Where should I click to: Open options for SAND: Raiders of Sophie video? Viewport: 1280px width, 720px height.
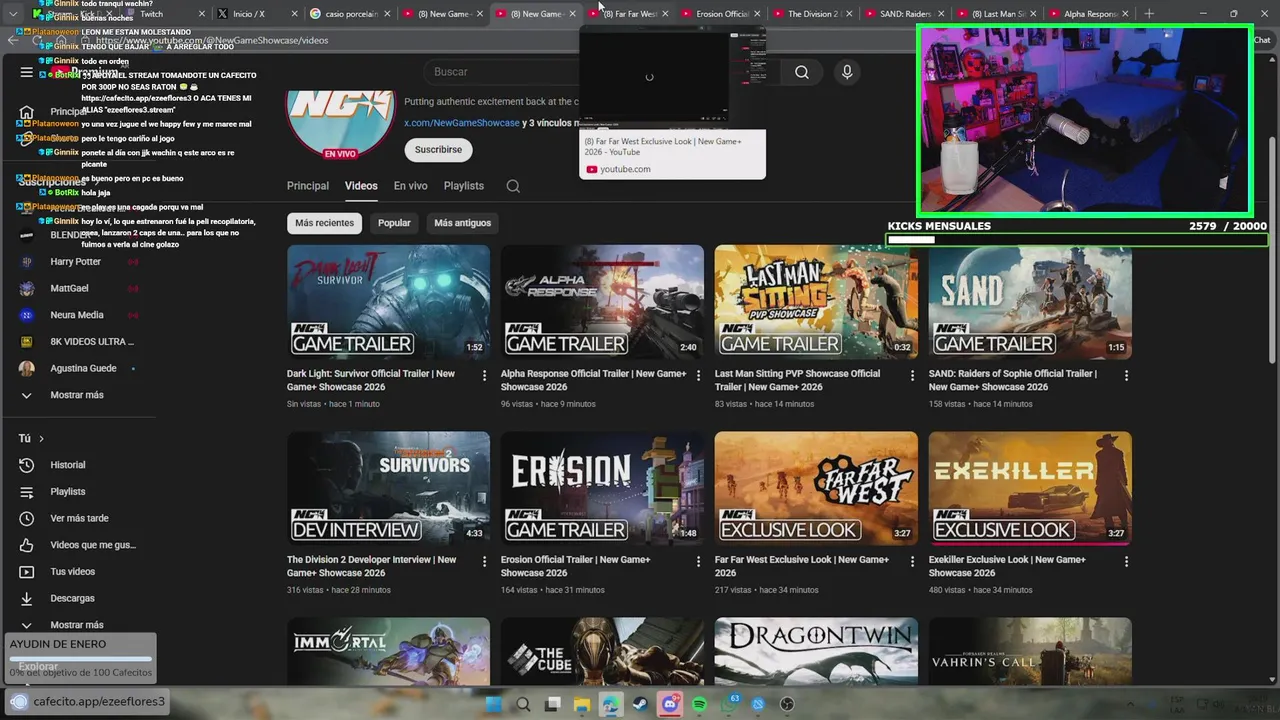point(1126,376)
